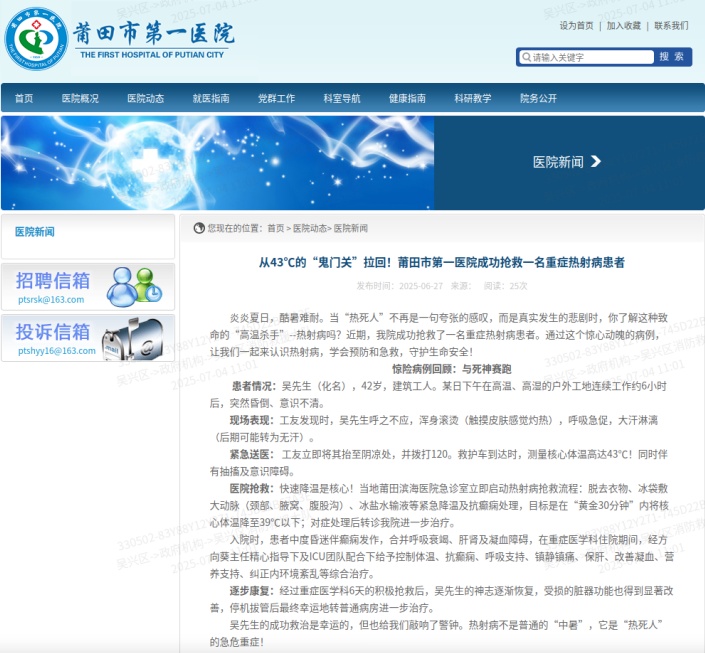705x653 pixels.
Task: Click the 投诉信箱 heading text
Action: tap(53, 332)
